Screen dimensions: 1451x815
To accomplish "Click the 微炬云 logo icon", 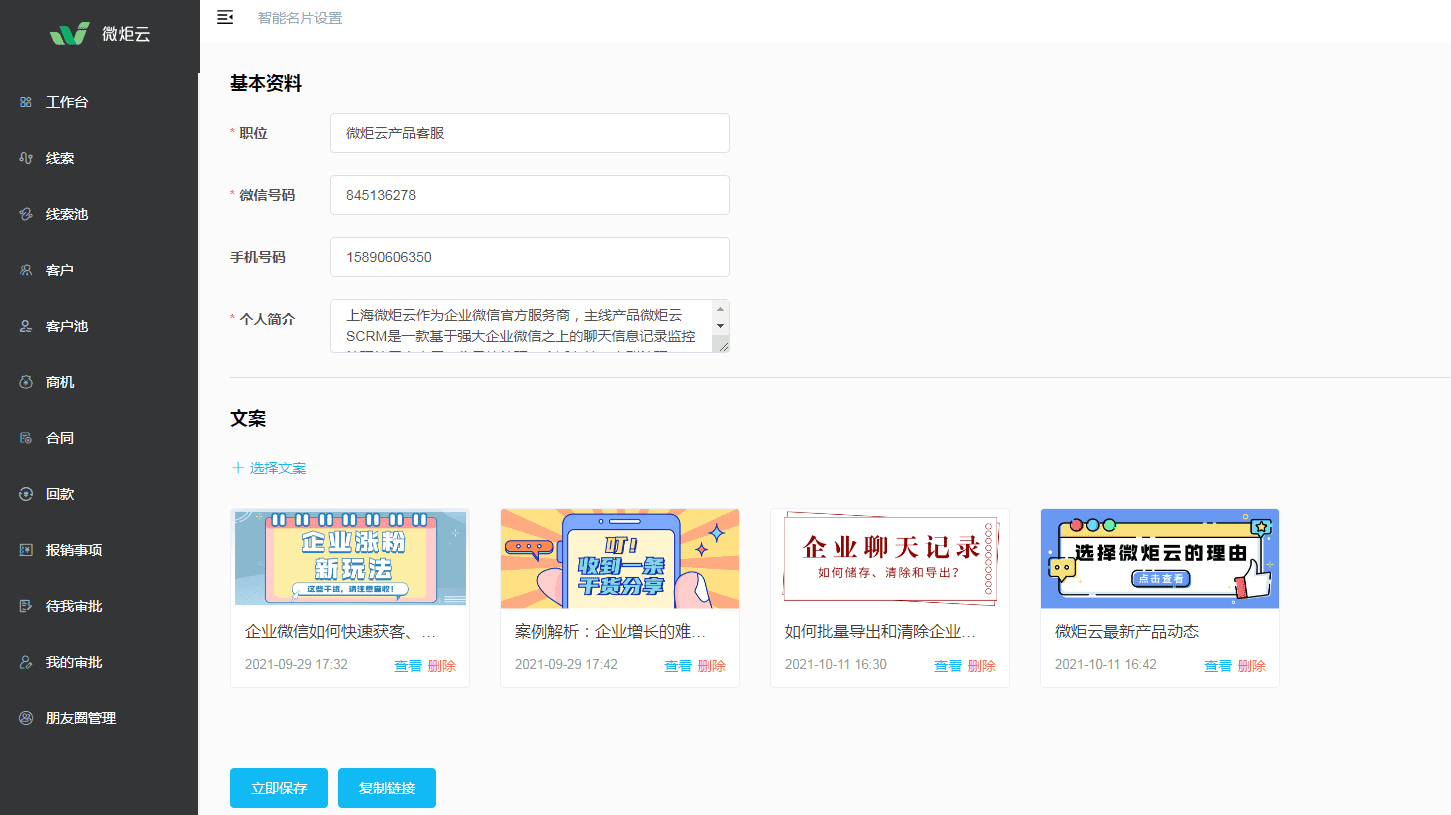I will (70, 34).
